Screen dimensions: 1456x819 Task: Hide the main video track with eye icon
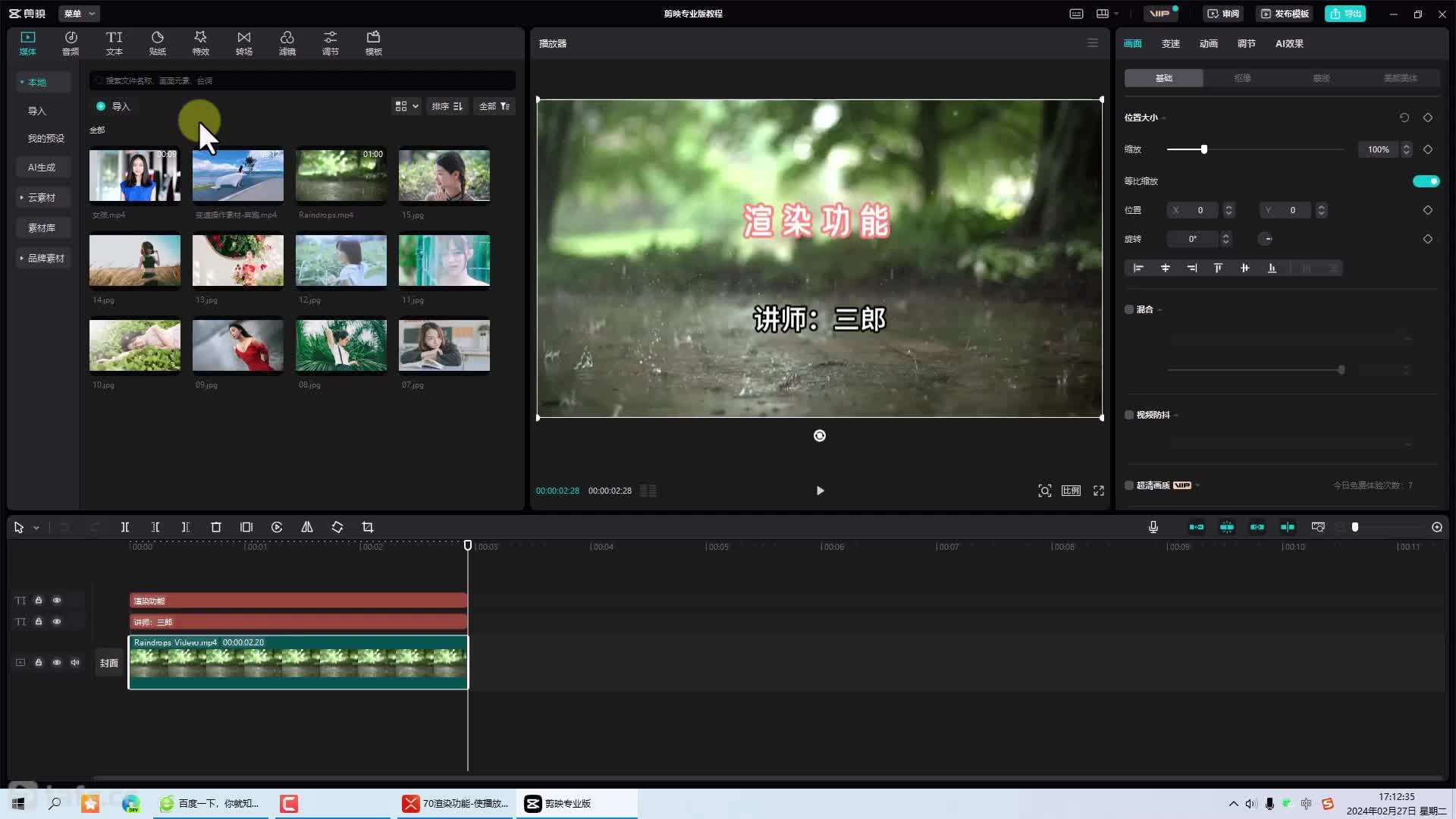click(x=57, y=663)
